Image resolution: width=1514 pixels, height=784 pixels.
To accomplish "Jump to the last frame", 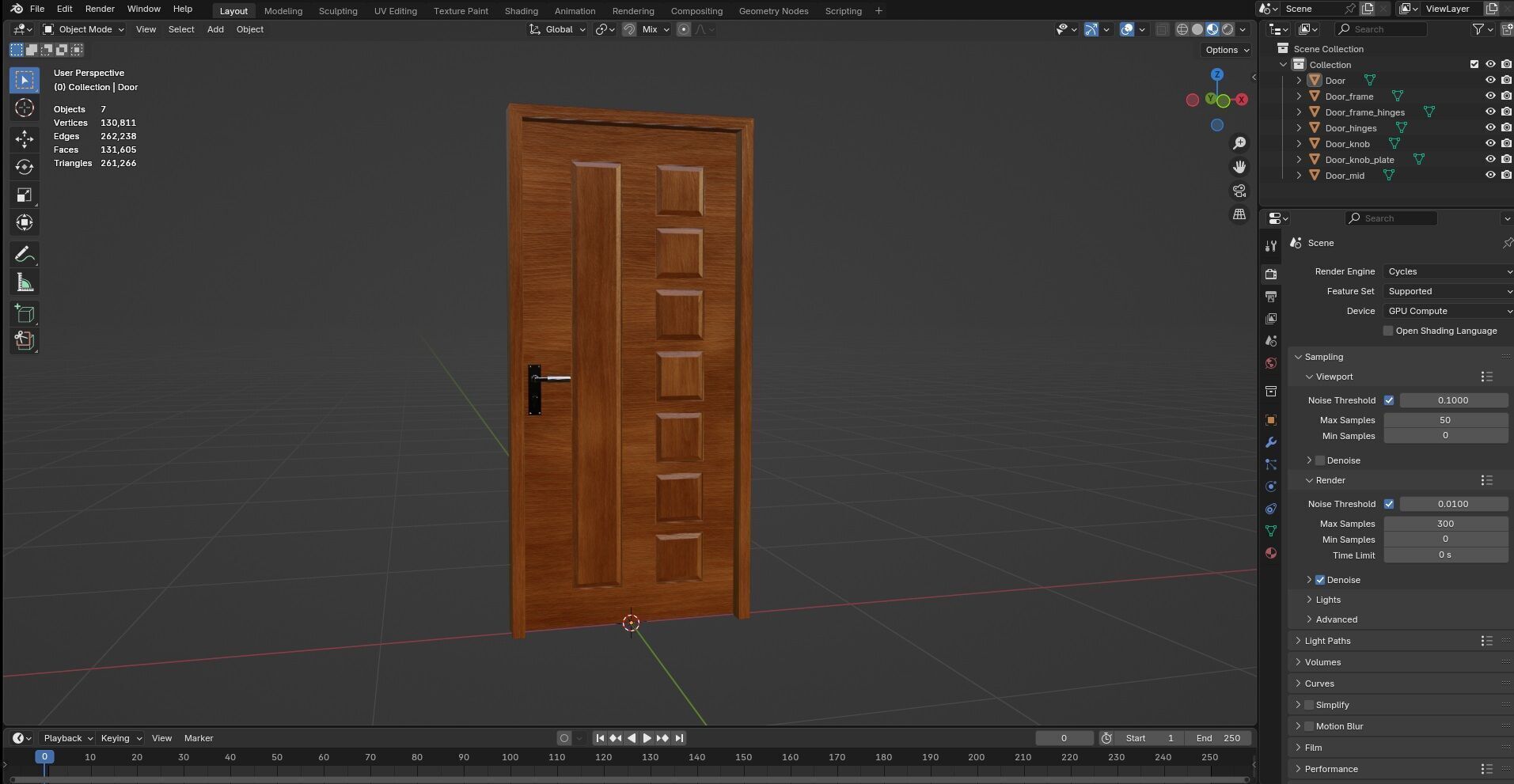I will (679, 738).
